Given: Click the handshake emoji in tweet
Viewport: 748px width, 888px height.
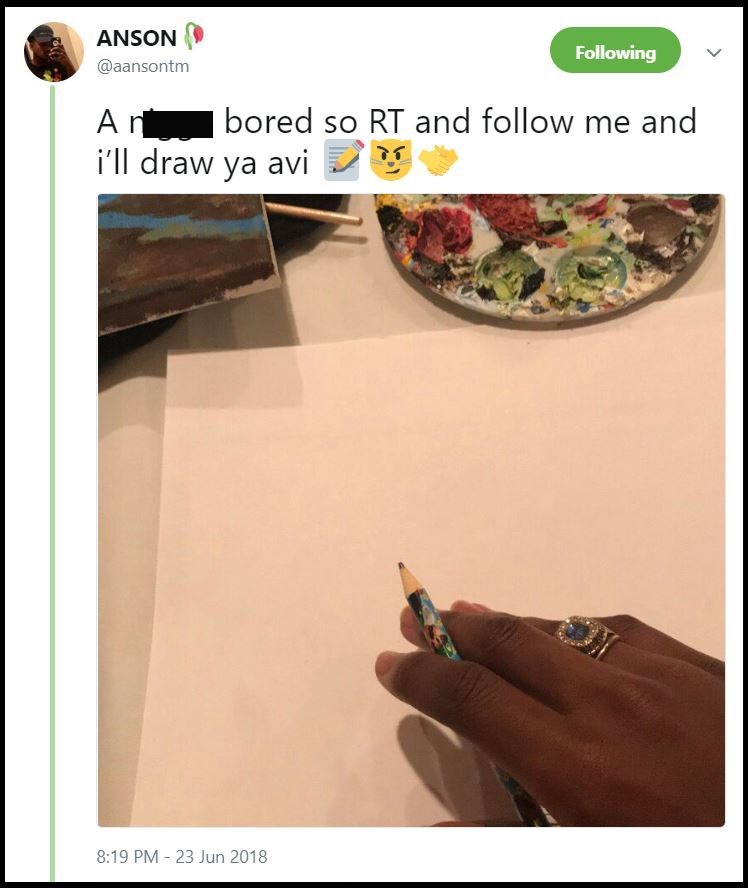Looking at the screenshot, I should point(437,160).
